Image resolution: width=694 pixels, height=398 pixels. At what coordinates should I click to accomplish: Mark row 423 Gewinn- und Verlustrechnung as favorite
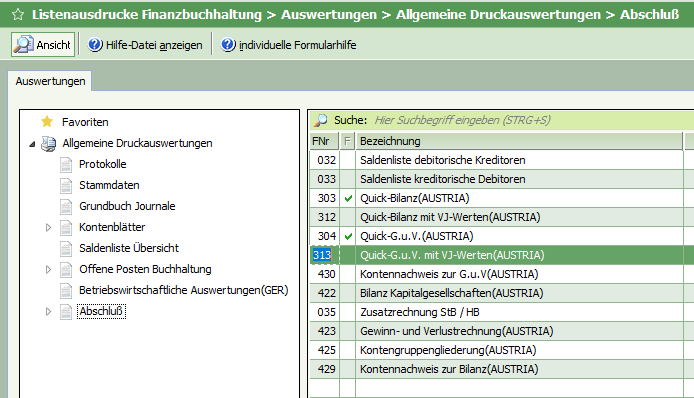point(348,332)
